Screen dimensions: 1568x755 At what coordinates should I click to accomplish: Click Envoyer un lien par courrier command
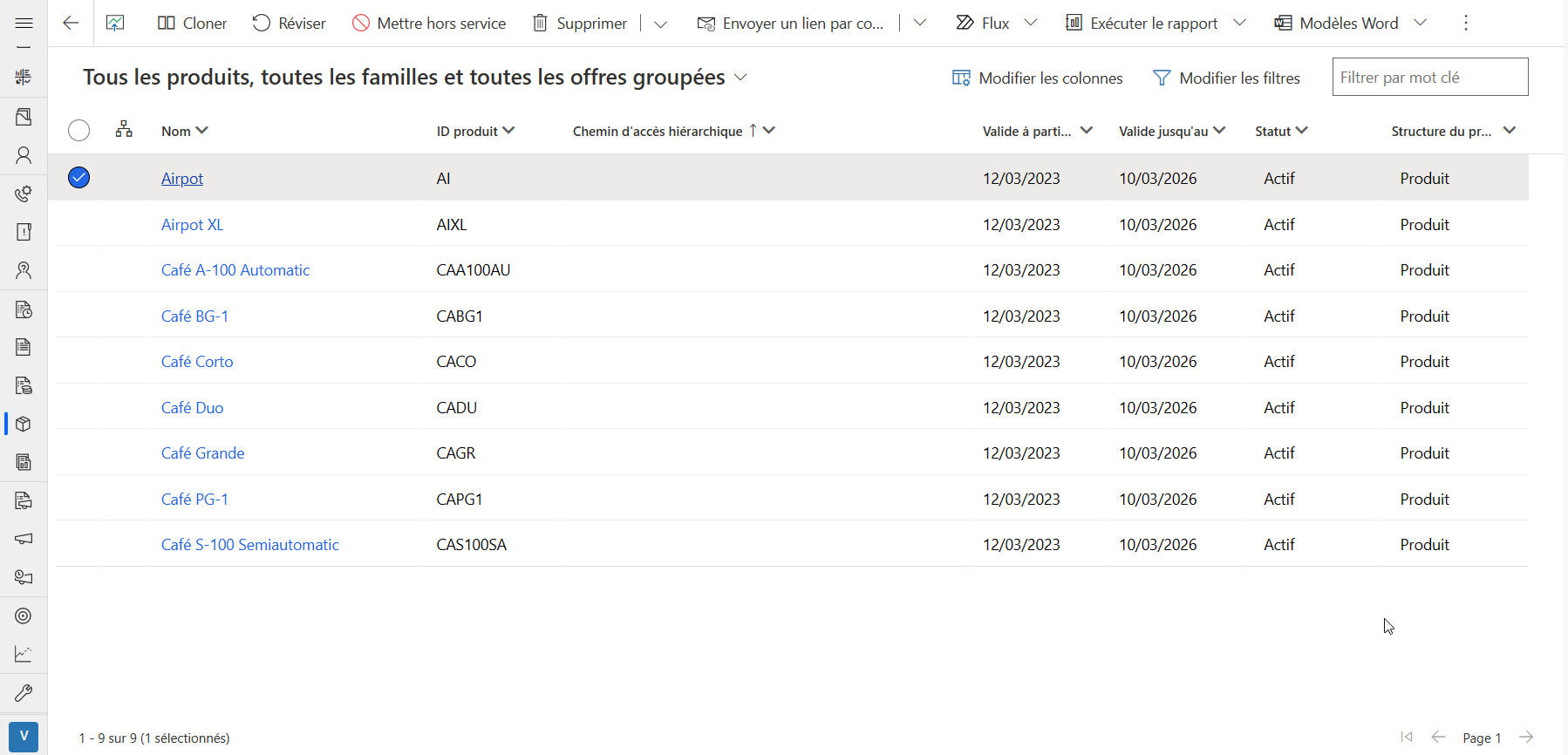coord(791,24)
